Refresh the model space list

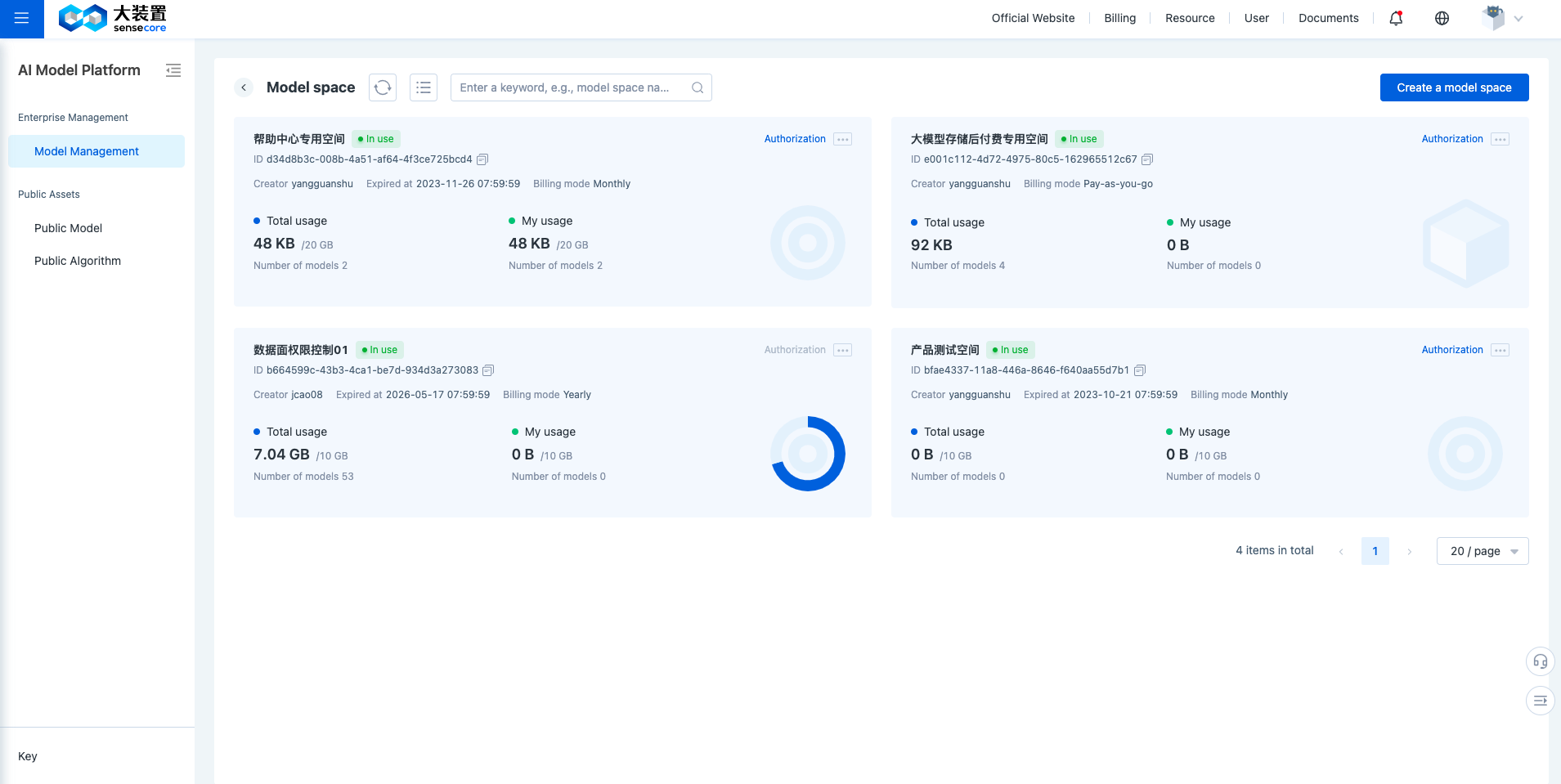[383, 87]
